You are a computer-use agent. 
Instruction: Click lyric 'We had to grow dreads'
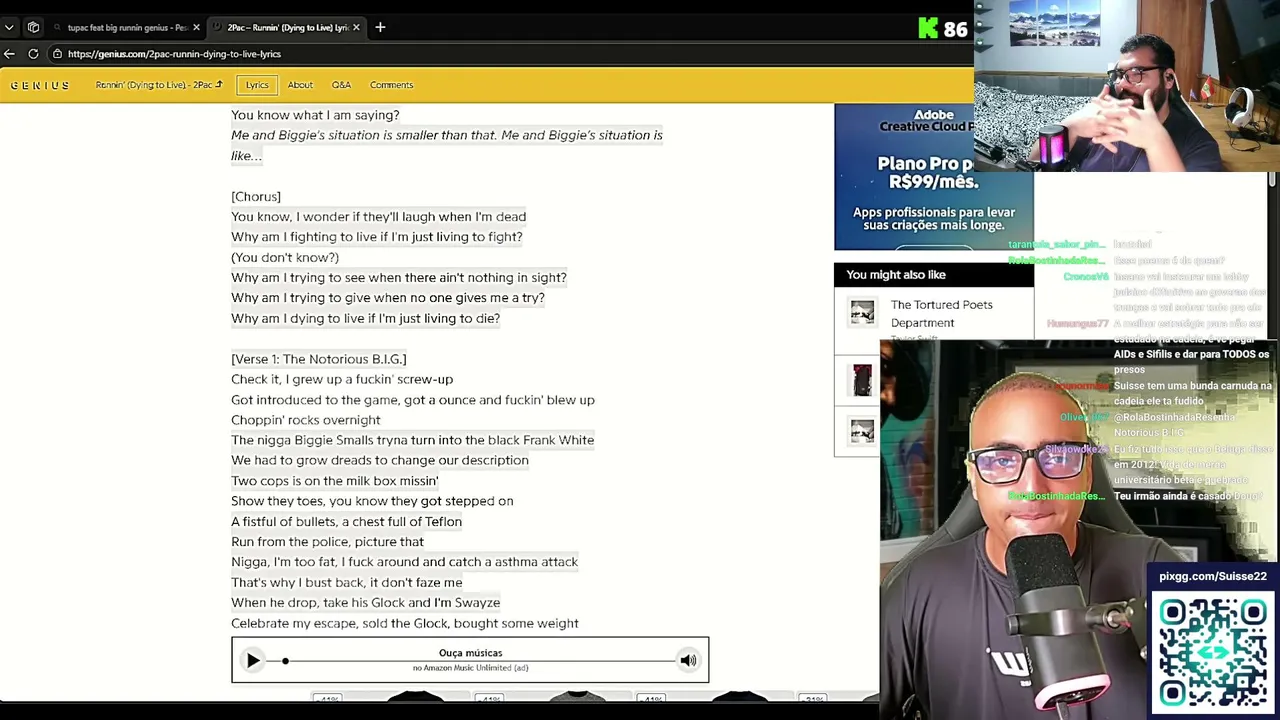pyautogui.click(x=380, y=461)
